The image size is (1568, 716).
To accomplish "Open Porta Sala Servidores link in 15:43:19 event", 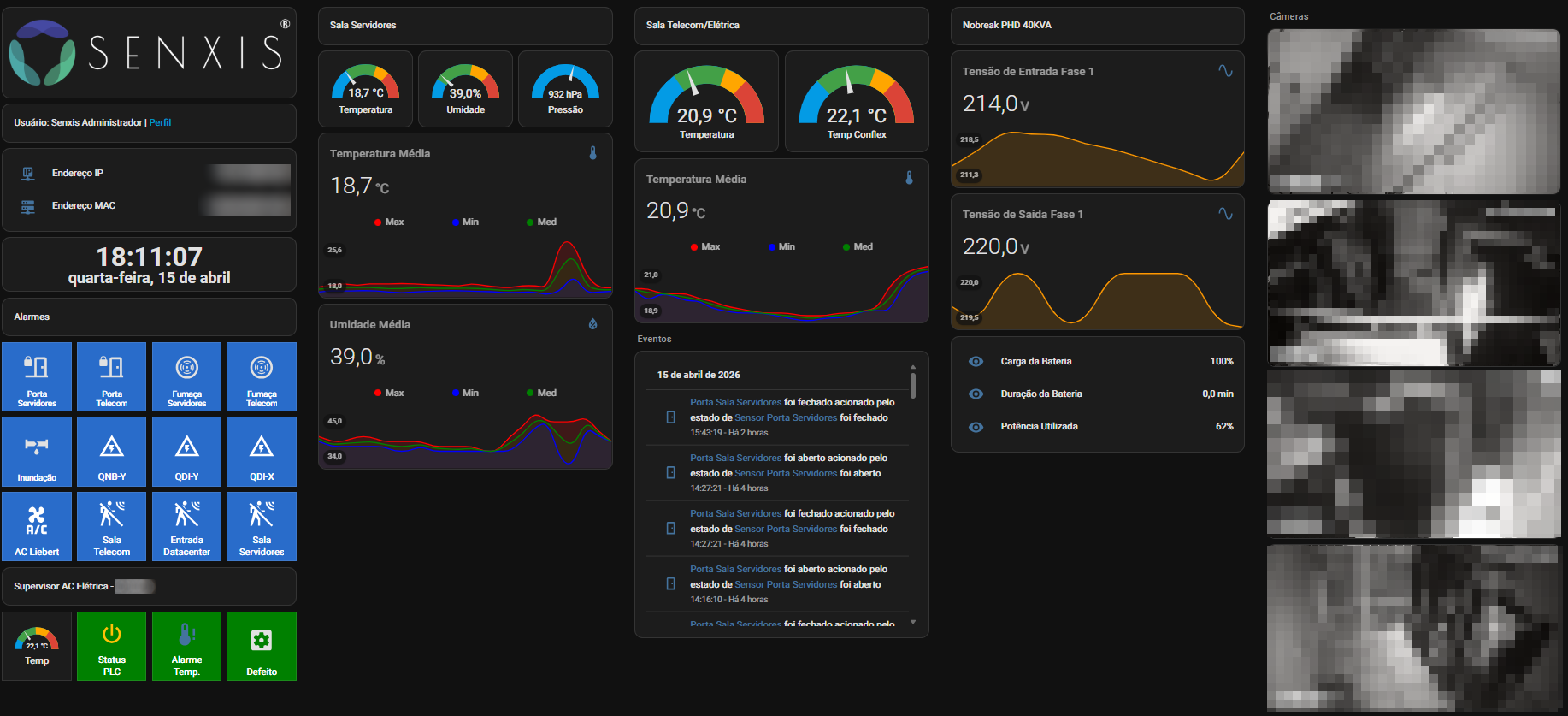I will [x=735, y=402].
